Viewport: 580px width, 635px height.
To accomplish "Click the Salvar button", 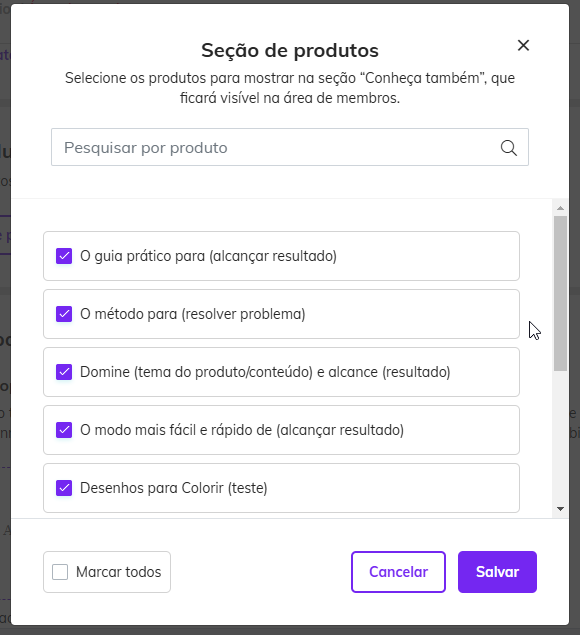I will 497,572.
